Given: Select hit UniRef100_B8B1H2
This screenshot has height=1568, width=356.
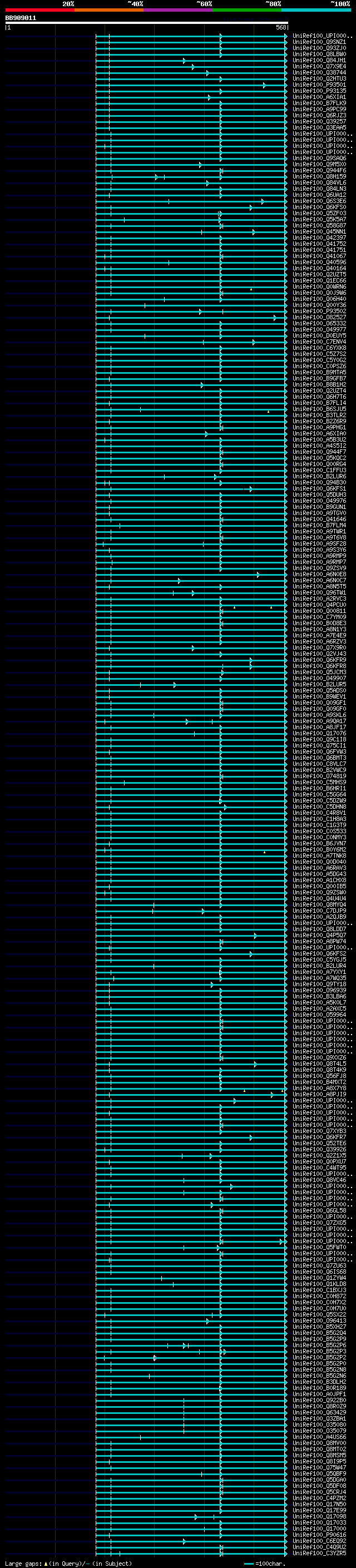Looking at the screenshot, I should [319, 385].
